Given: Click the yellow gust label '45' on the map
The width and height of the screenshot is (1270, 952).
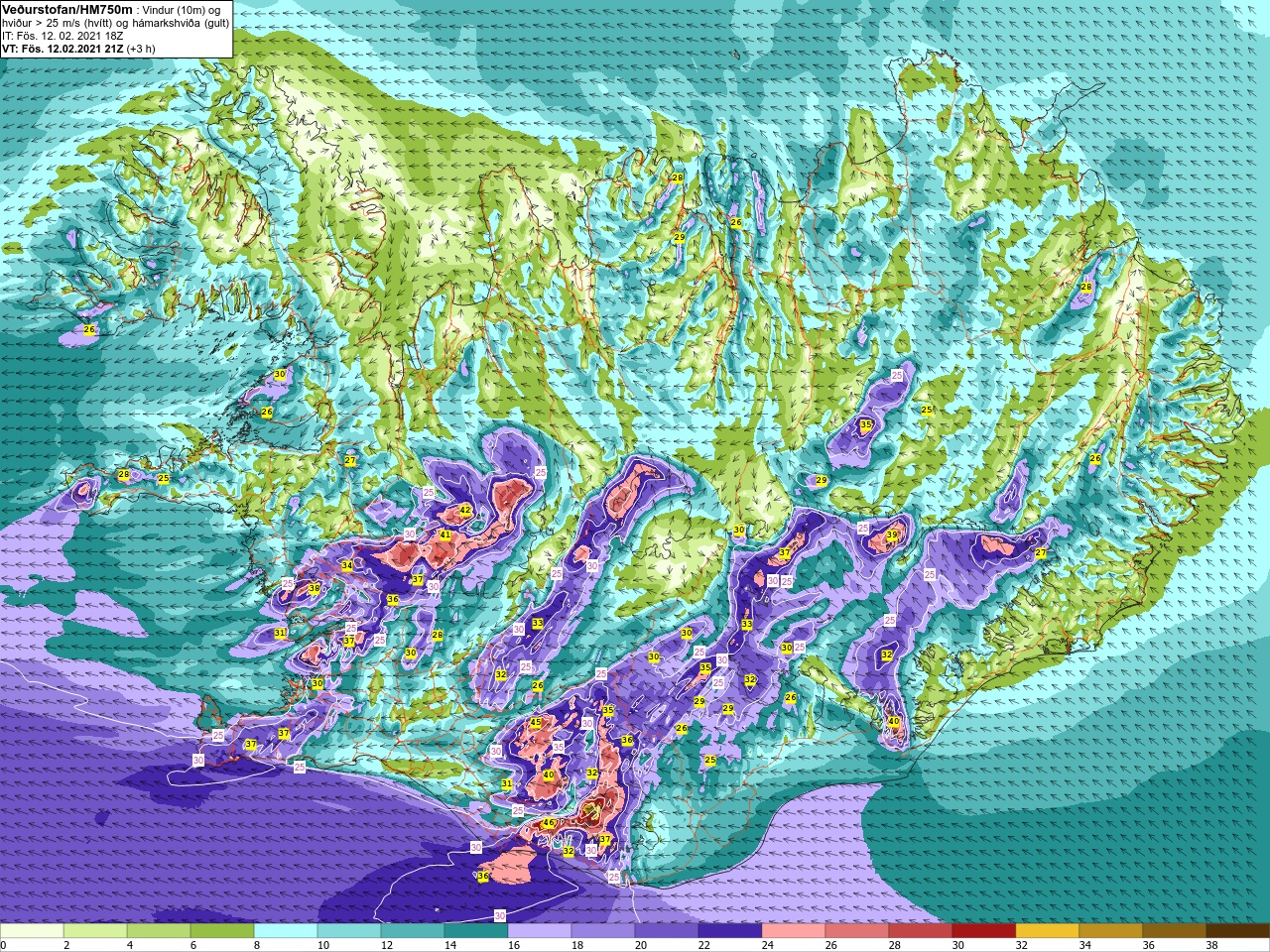Looking at the screenshot, I should pos(536,723).
